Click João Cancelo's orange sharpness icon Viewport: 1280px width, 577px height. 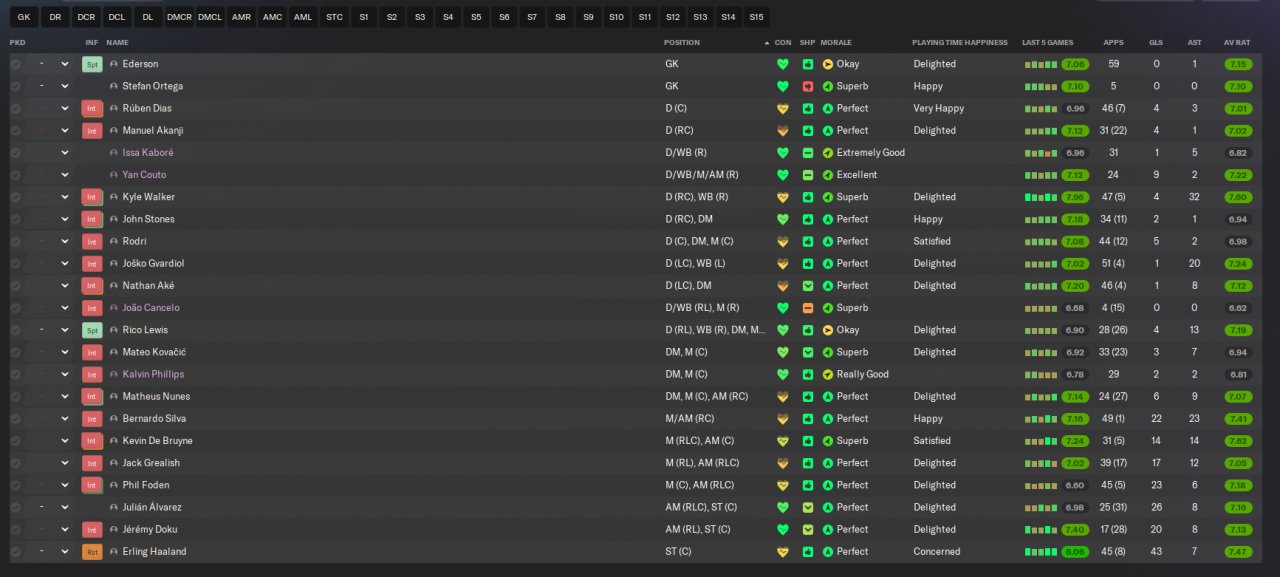click(x=808, y=308)
